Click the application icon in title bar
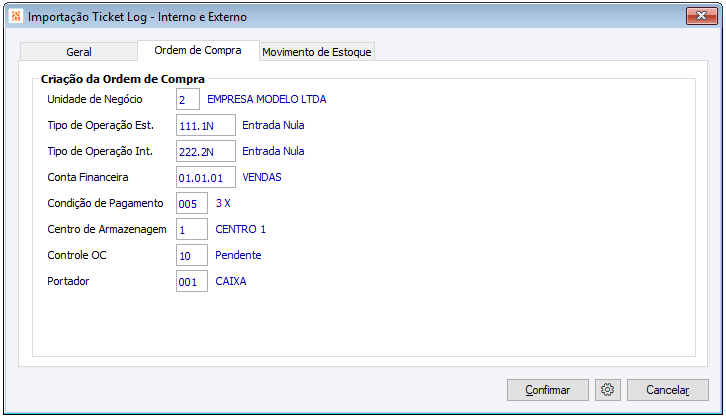Viewport: 726px width, 418px height. click(16, 16)
